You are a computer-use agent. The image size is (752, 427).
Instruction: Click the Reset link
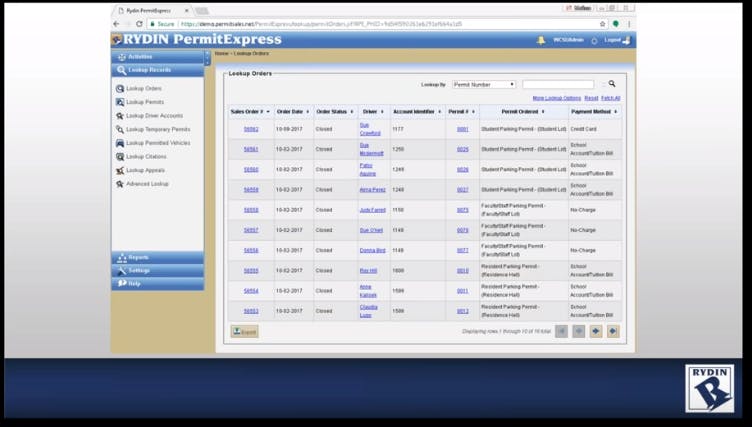coord(591,98)
